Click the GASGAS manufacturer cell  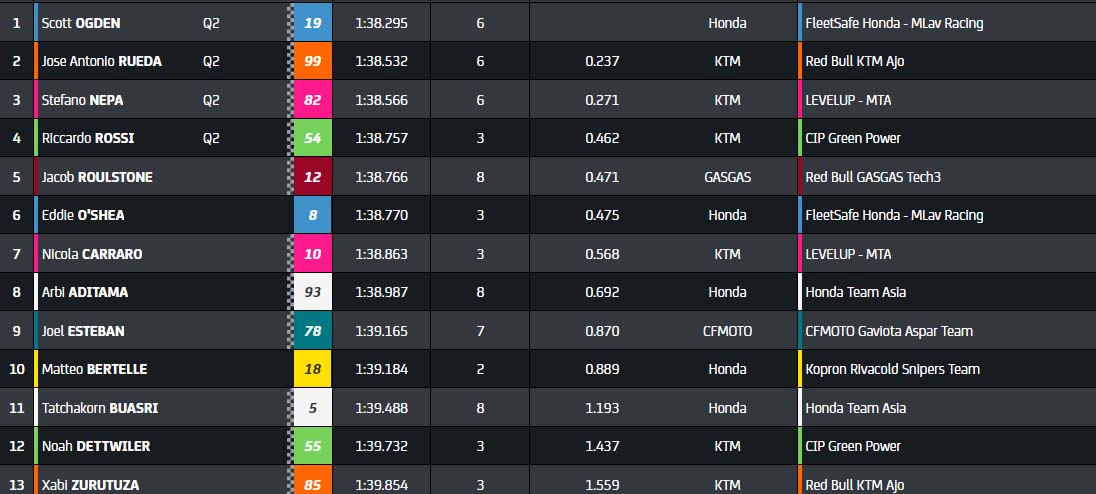tap(727, 177)
